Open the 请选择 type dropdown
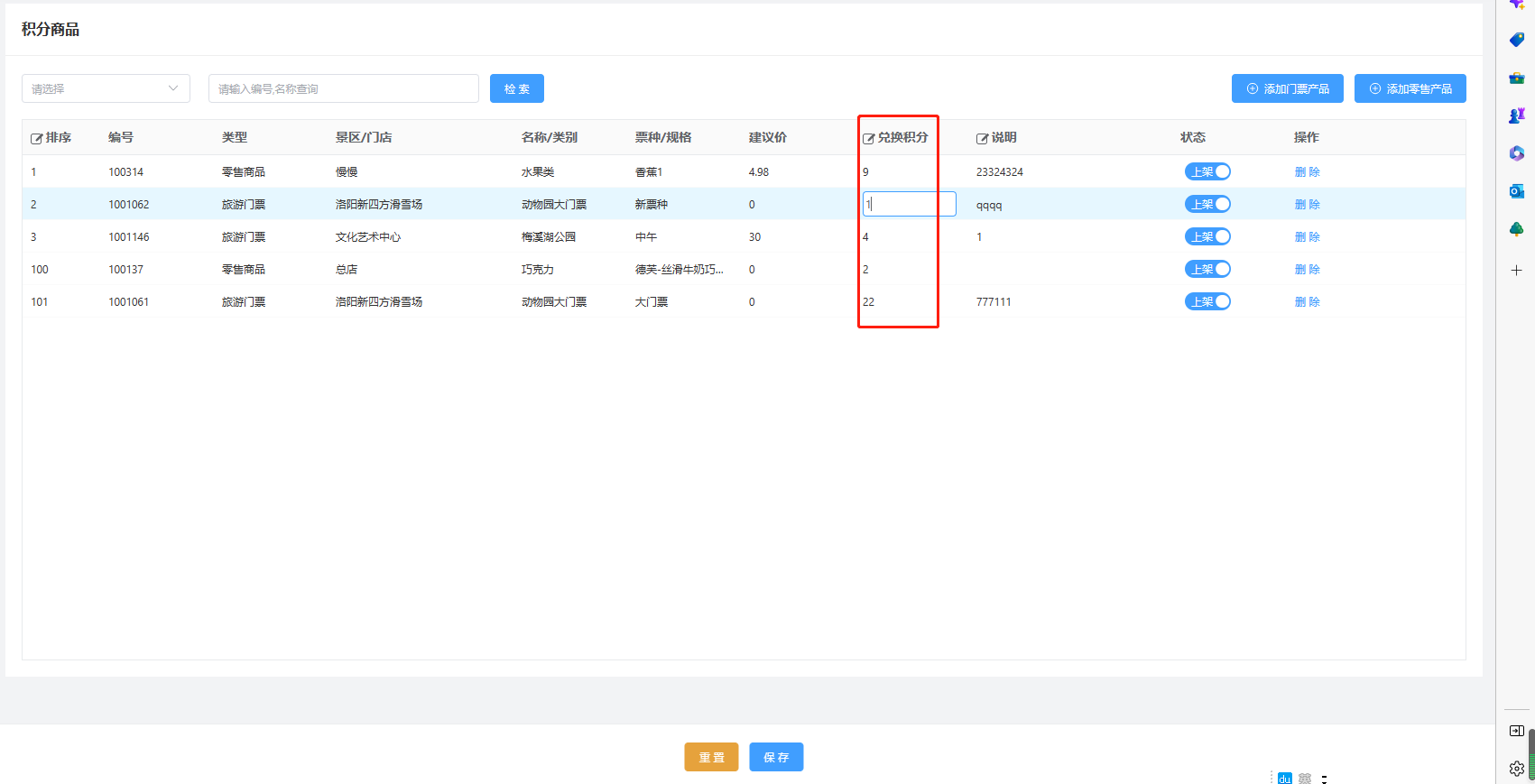The image size is (1535, 784). [x=106, y=88]
